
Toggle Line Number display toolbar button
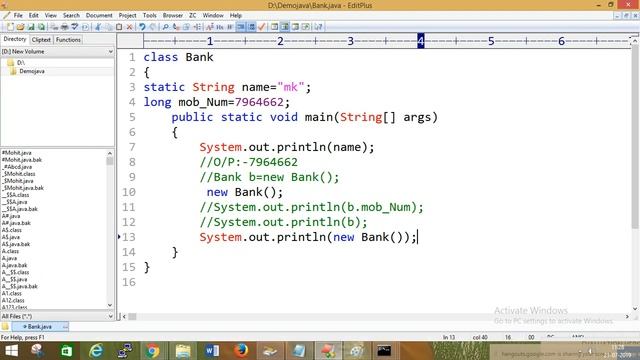coord(252,27)
